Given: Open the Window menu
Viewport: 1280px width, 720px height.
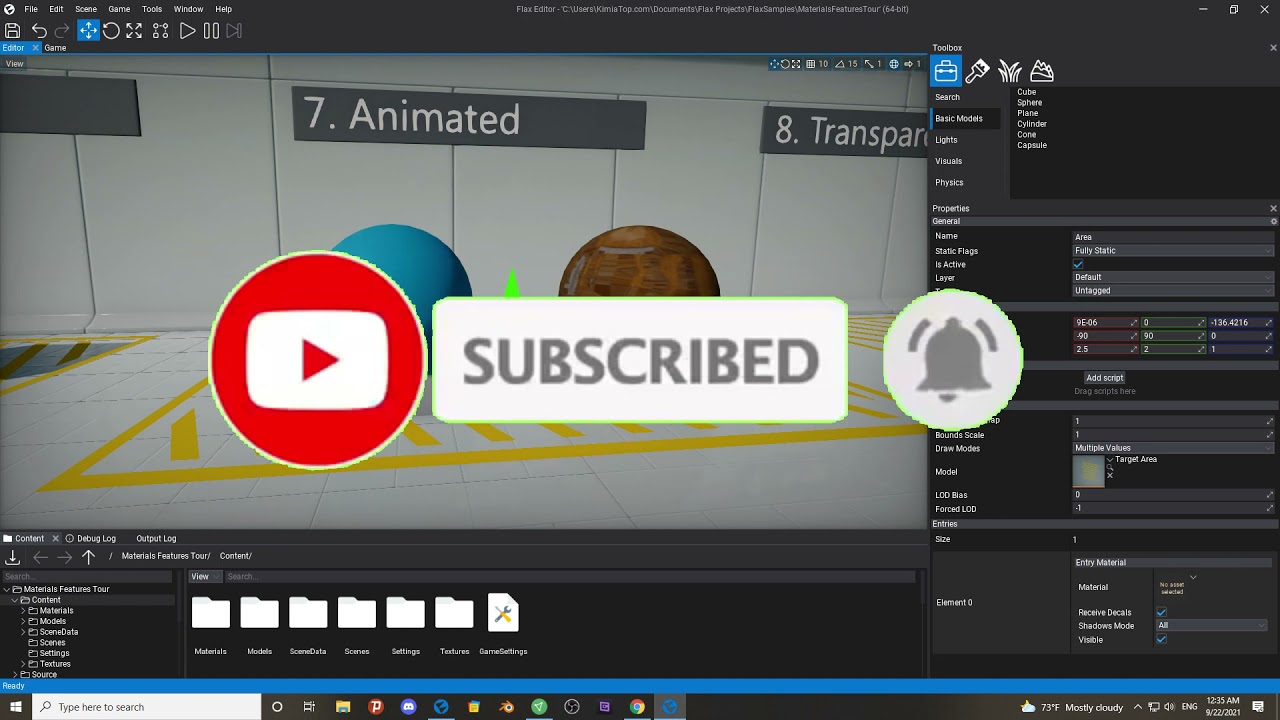Looking at the screenshot, I should click(x=188, y=9).
